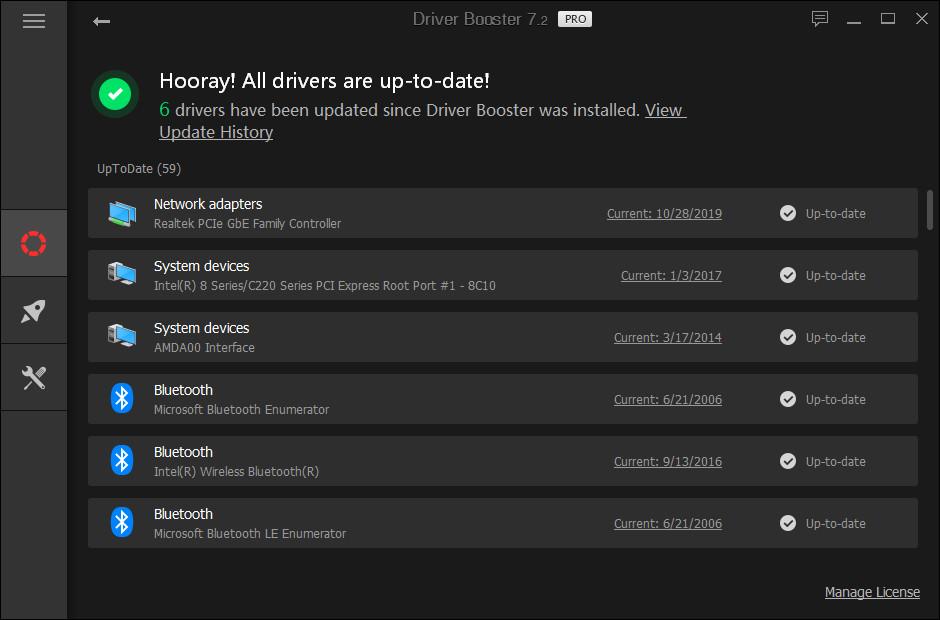Select AMDA00 Interface text
Viewport: 940px width, 620px height.
(x=204, y=348)
